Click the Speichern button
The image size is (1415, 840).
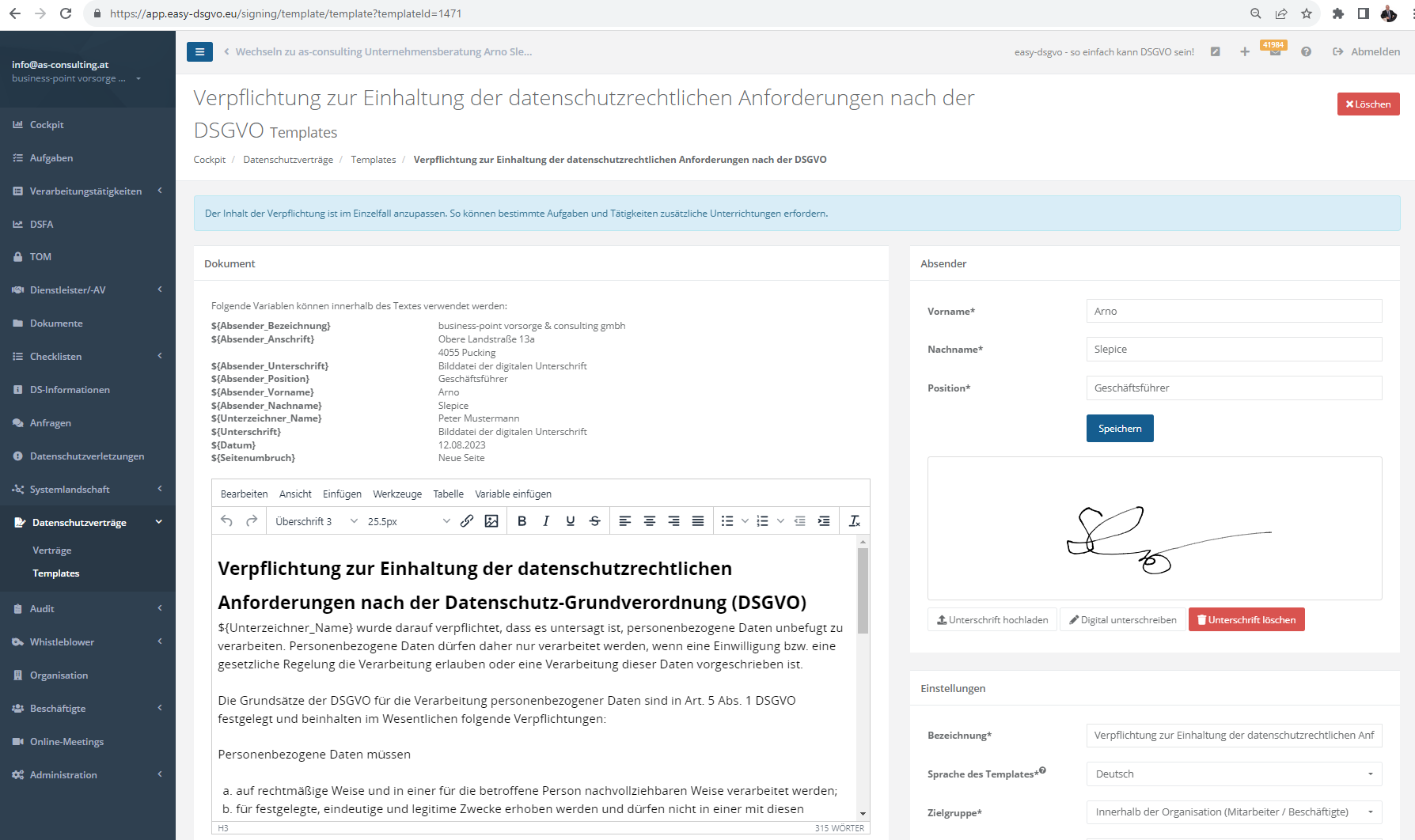[1120, 428]
